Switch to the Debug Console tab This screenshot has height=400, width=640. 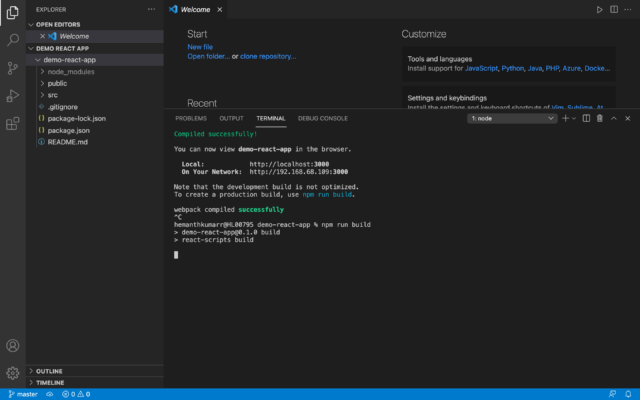click(x=323, y=118)
